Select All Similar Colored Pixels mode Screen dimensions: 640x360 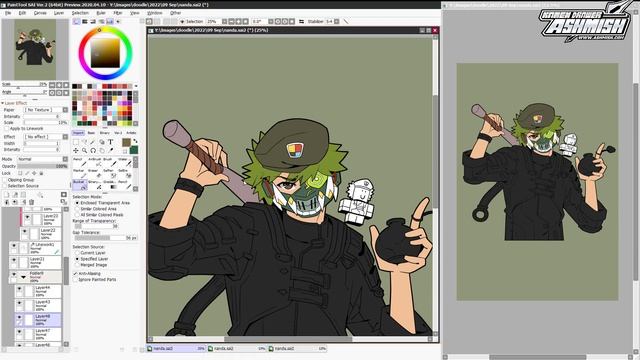(x=77, y=215)
